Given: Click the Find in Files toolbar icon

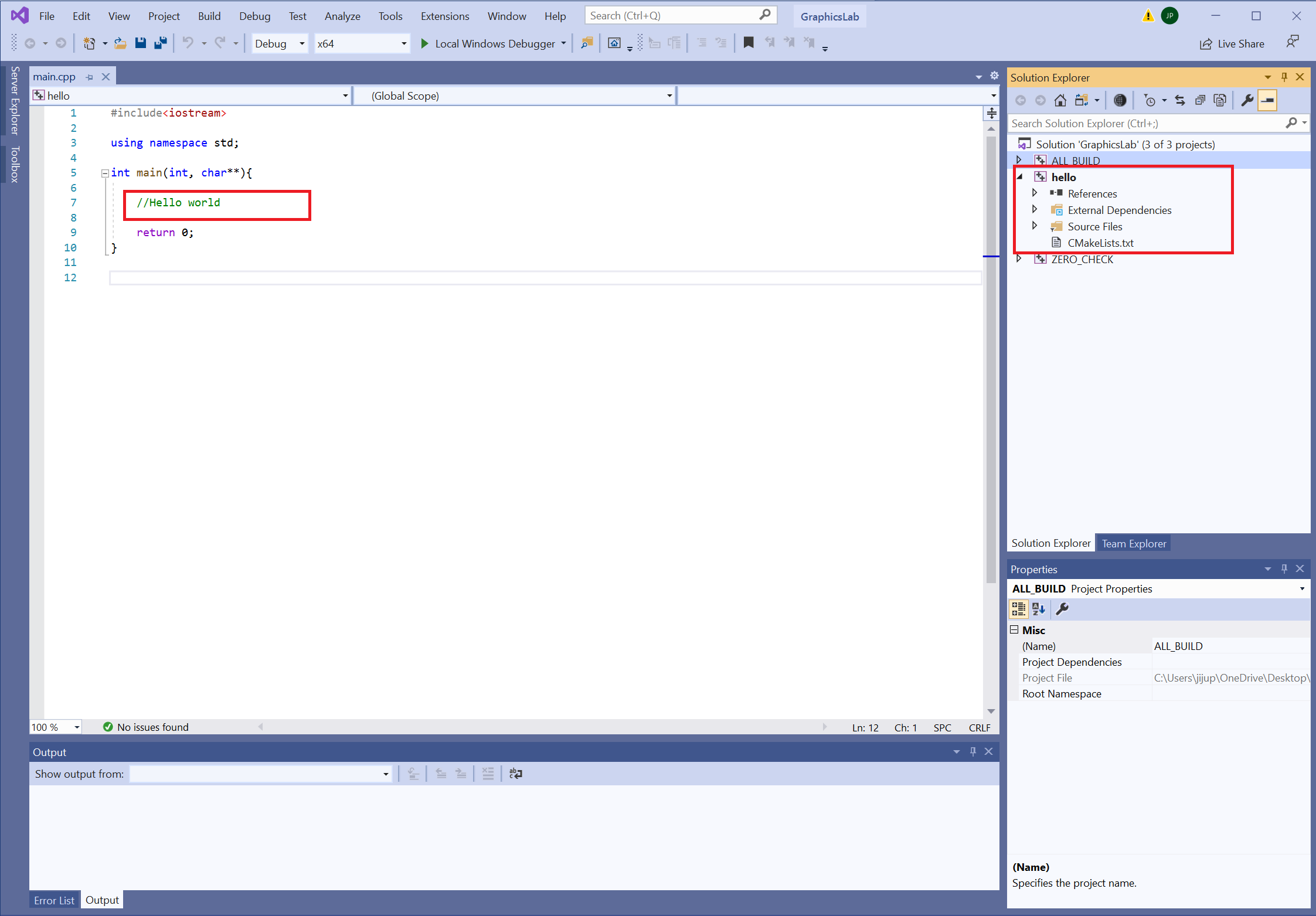Looking at the screenshot, I should (587, 43).
